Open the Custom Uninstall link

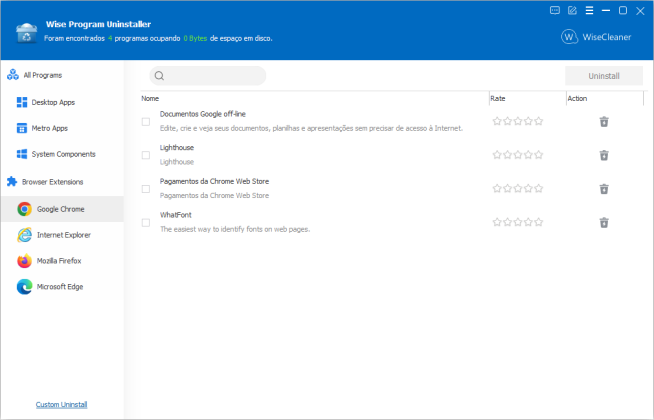coord(61,405)
